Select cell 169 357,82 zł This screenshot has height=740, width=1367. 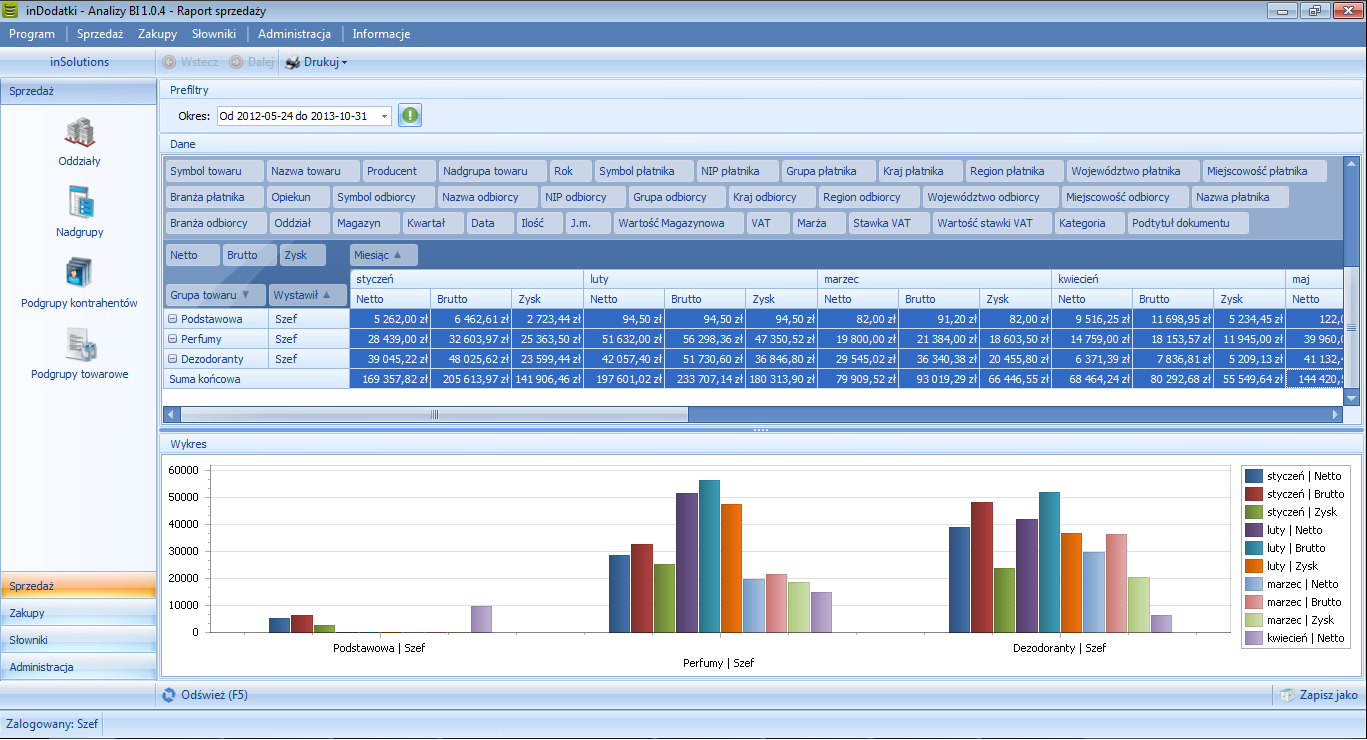(390, 379)
